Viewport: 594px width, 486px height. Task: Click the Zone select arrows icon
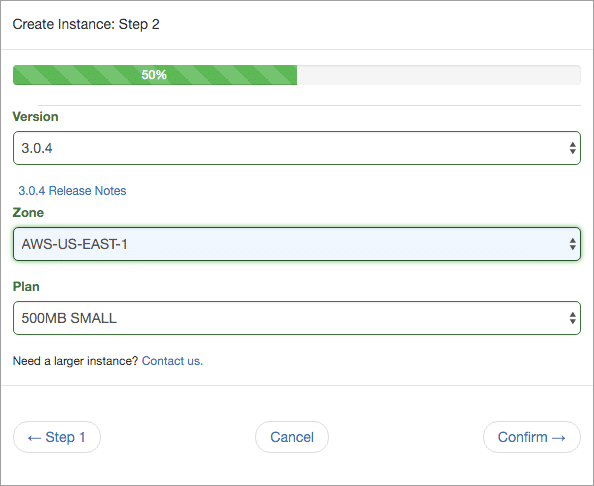click(x=572, y=244)
